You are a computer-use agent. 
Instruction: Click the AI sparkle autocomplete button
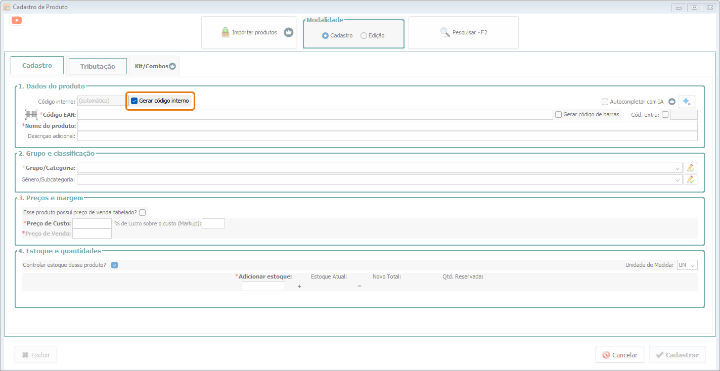click(x=687, y=101)
